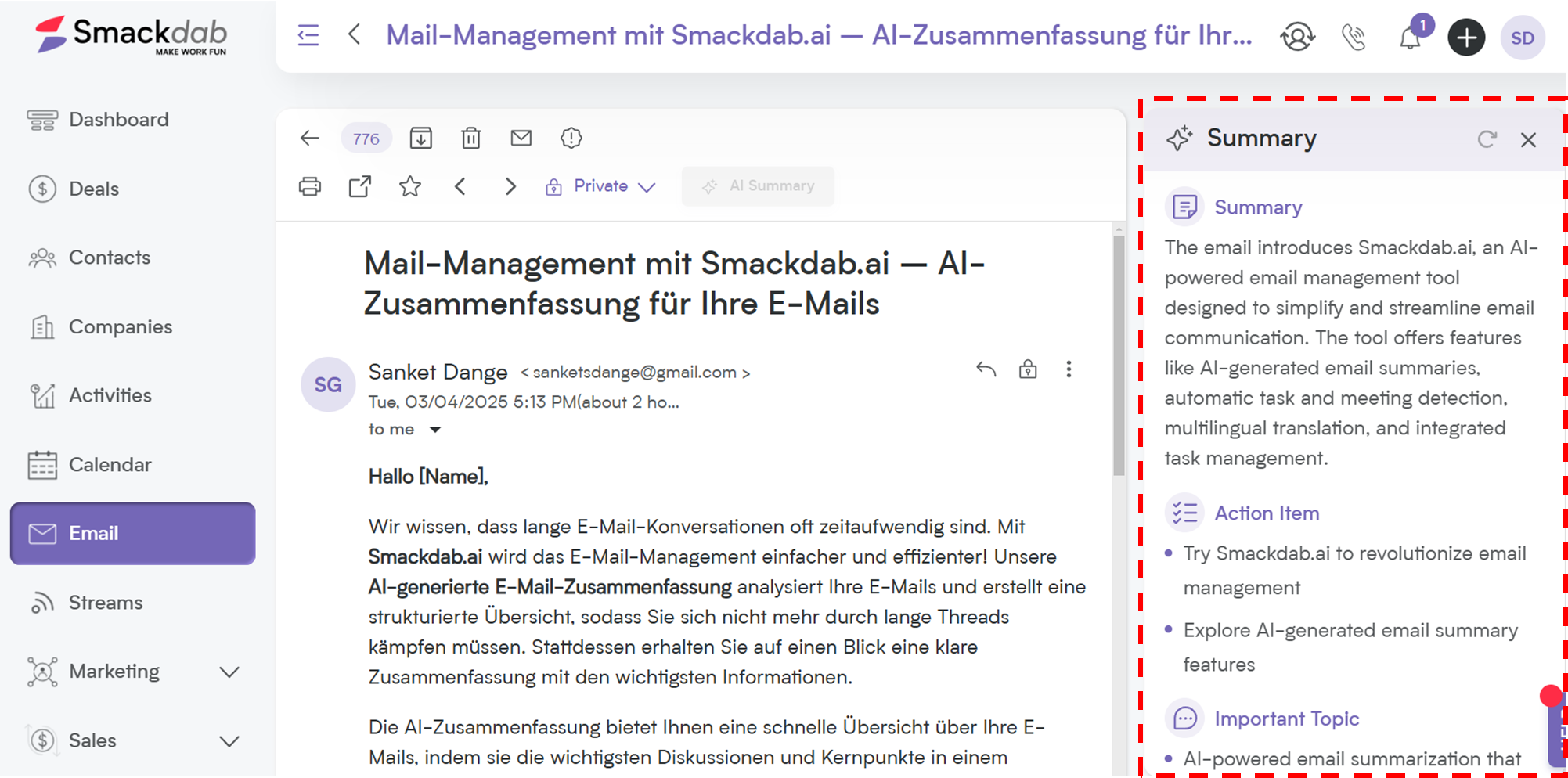Click sender email sanketsdange@gmail.com
The height and width of the screenshot is (778, 1568).
pos(635,373)
